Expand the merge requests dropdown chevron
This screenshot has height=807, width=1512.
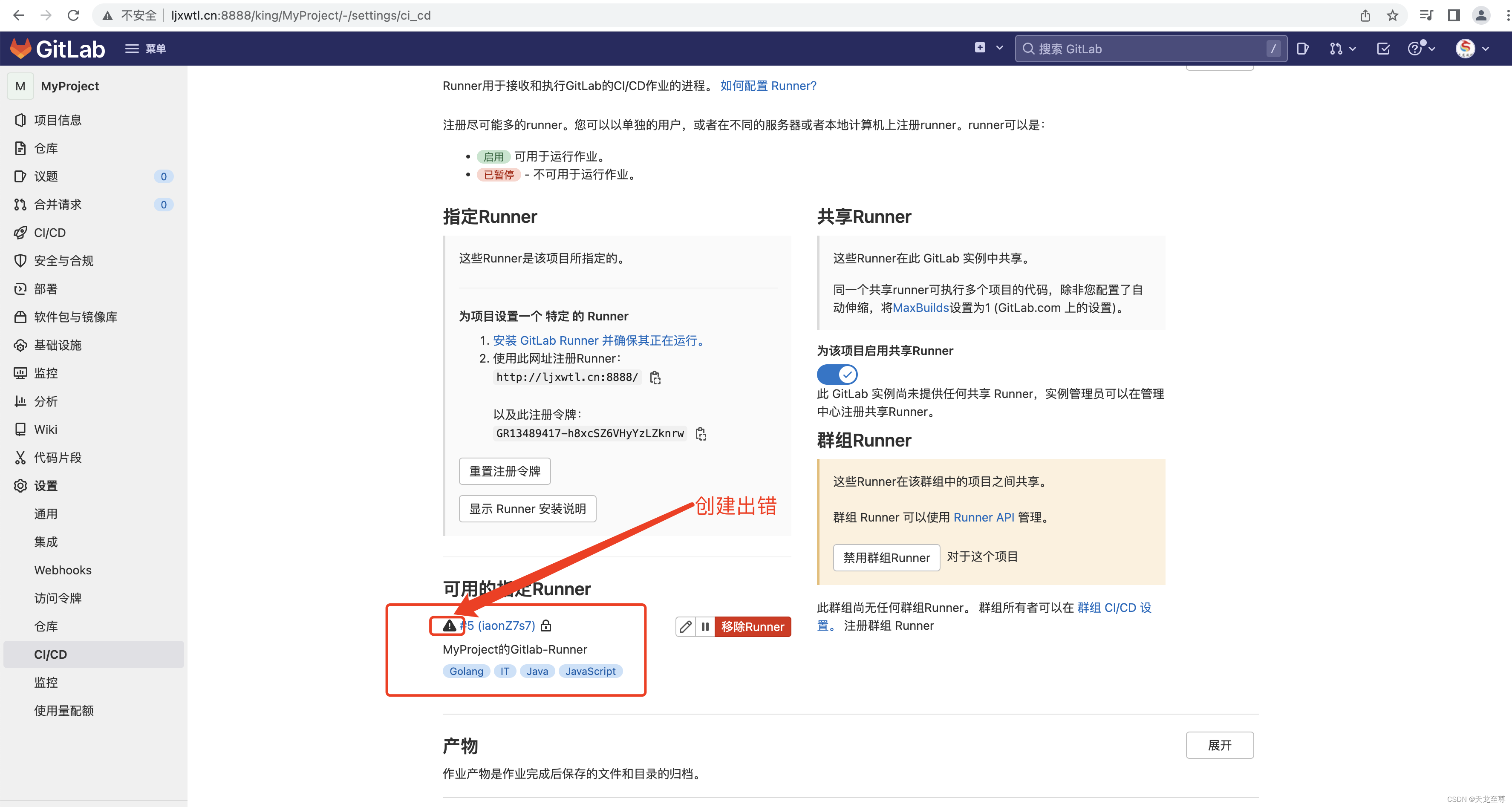point(1352,49)
